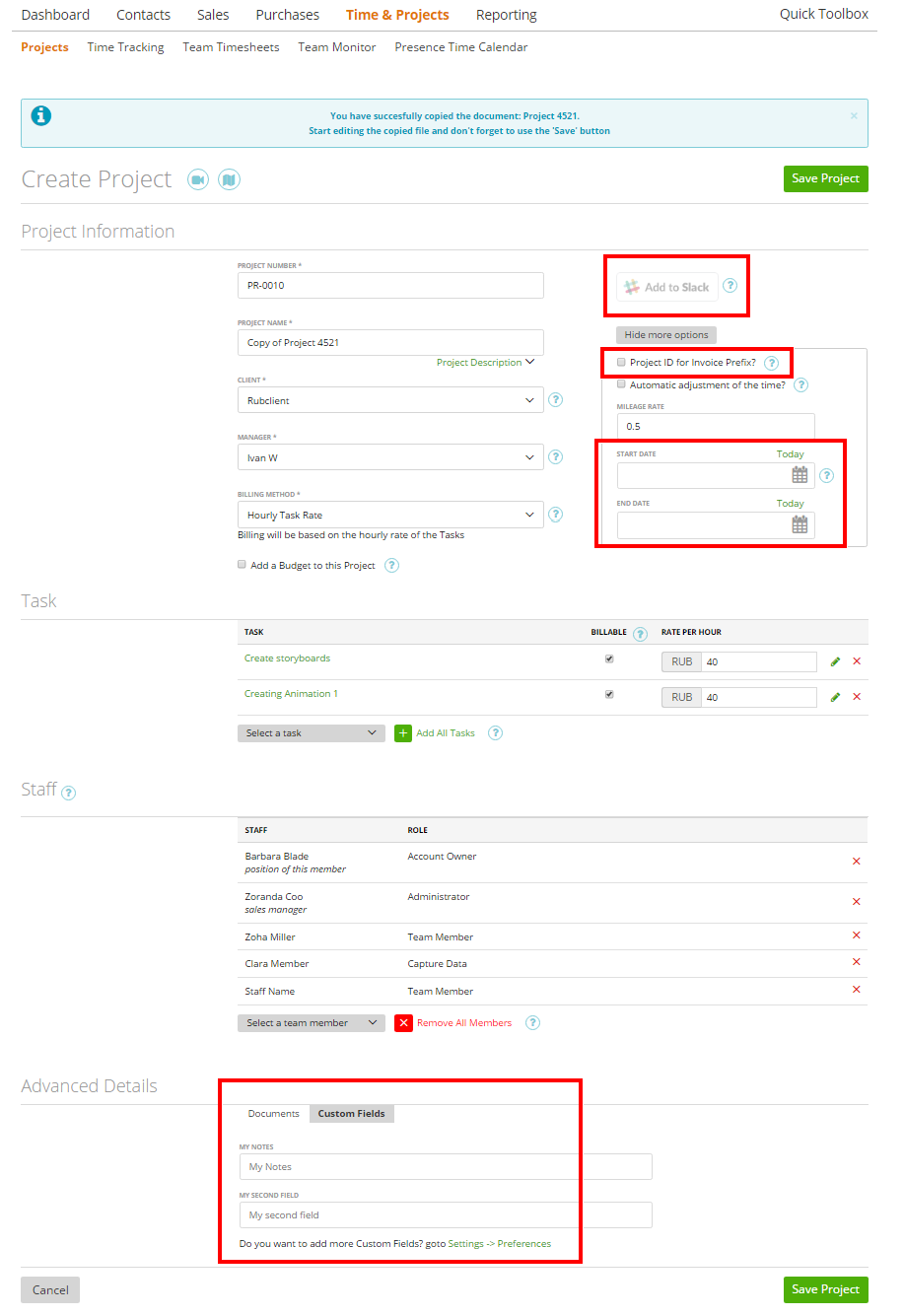Go to Team Monitor sub-tab
The height and width of the screenshot is (1316, 904).
pyautogui.click(x=337, y=47)
